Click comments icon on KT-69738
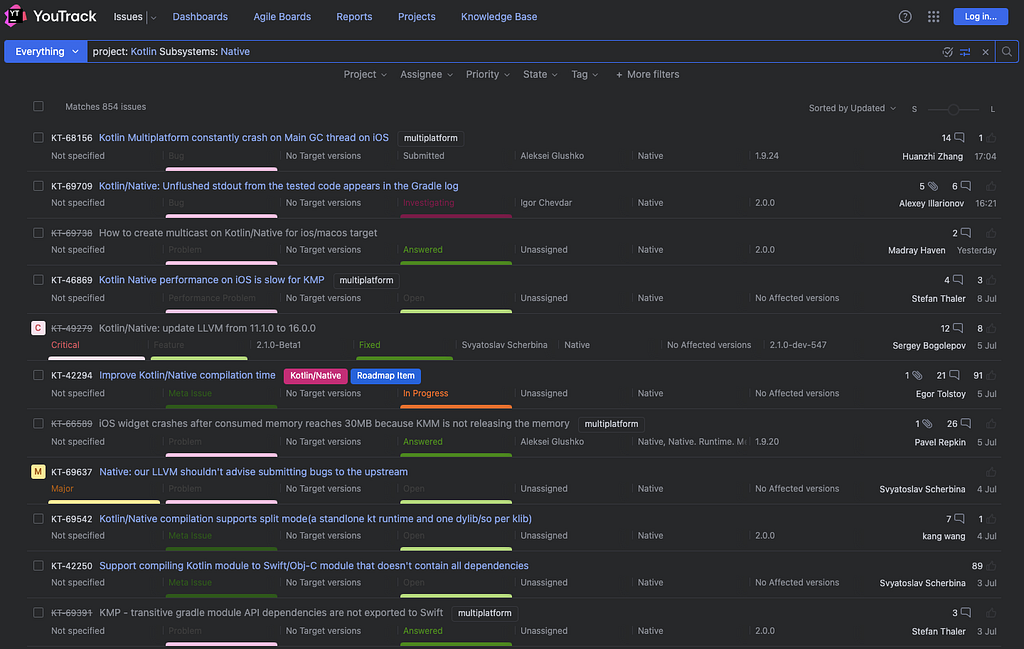1024x649 pixels. pyautogui.click(x=965, y=233)
